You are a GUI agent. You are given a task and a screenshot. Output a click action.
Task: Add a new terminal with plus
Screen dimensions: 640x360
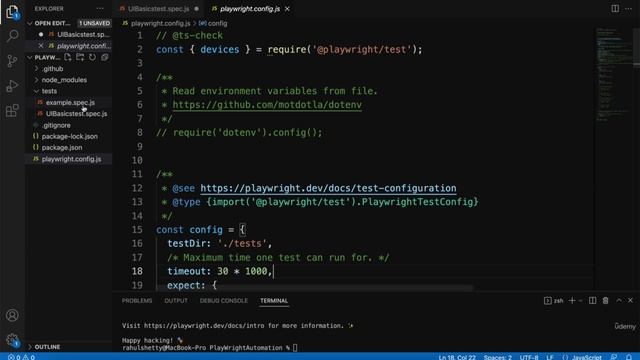(x=572, y=301)
